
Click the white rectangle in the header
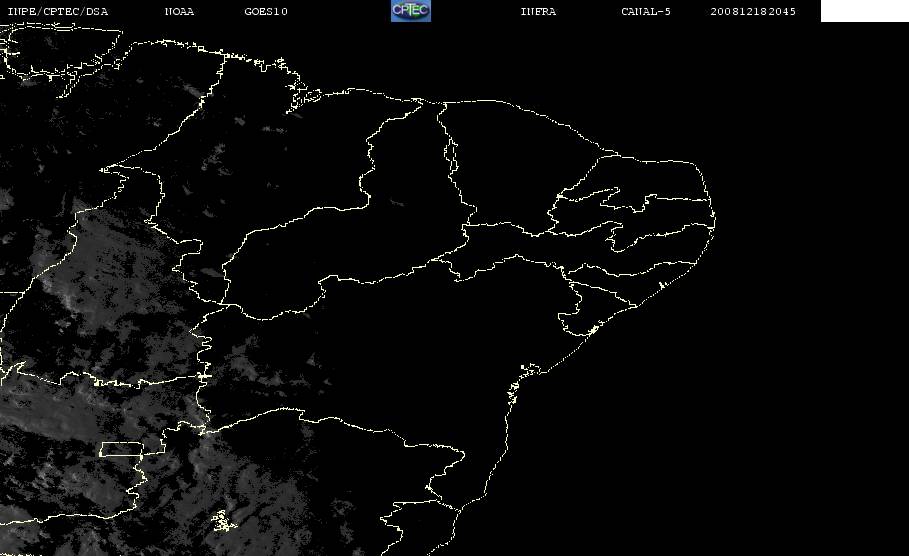[865, 11]
